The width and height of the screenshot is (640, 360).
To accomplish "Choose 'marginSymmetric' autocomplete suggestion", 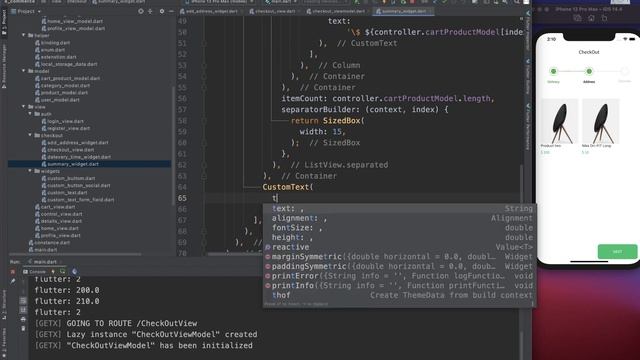I will (x=399, y=257).
